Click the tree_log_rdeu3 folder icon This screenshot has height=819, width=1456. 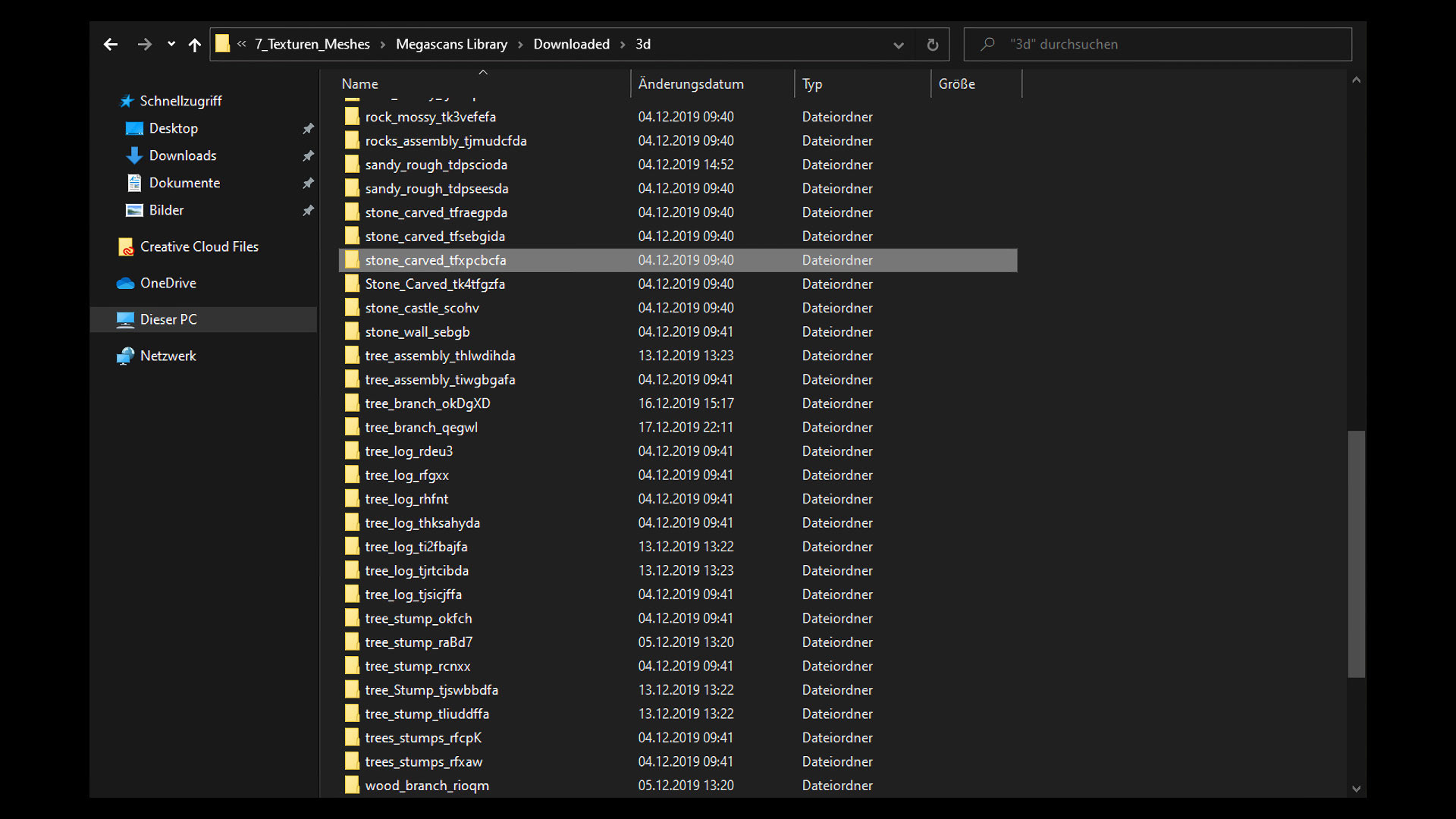[x=352, y=451]
